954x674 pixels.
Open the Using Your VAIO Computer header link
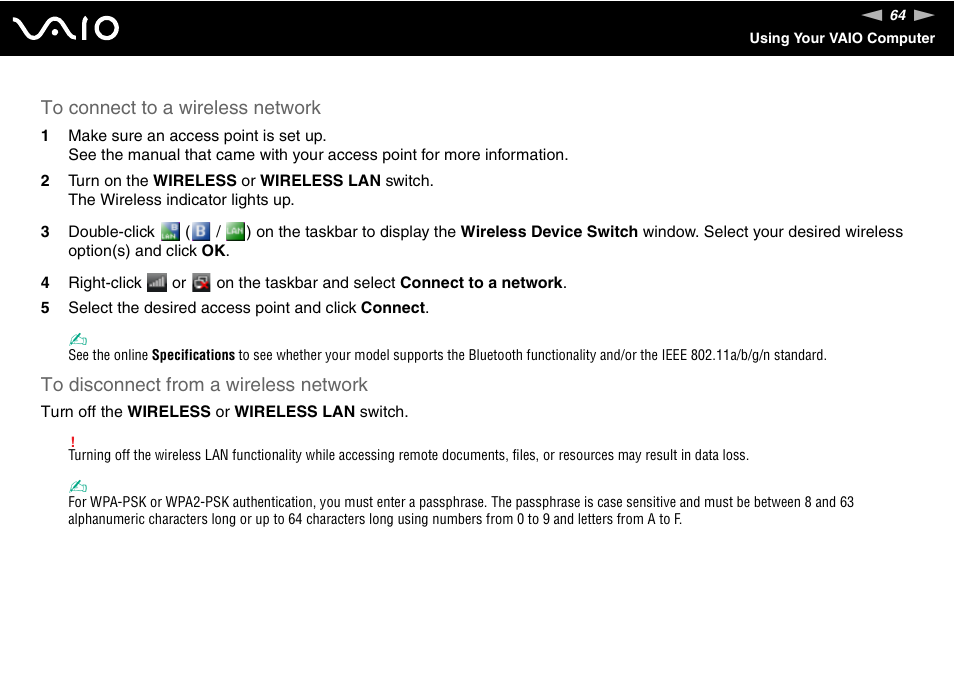(842, 38)
